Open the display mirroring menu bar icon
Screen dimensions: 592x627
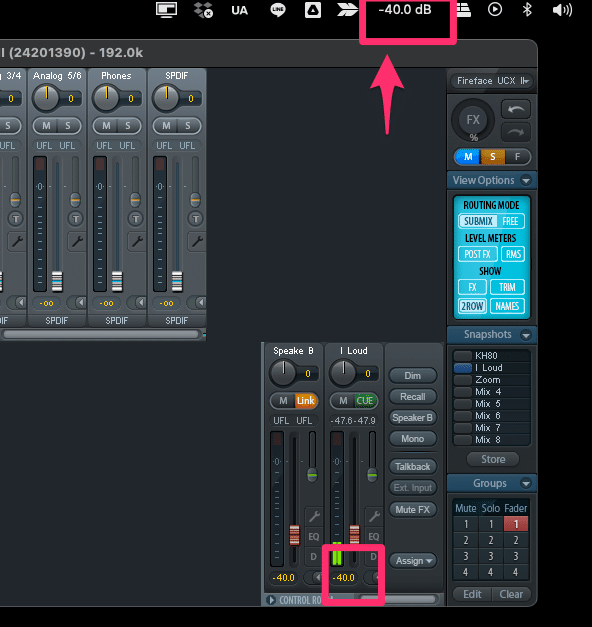click(166, 10)
